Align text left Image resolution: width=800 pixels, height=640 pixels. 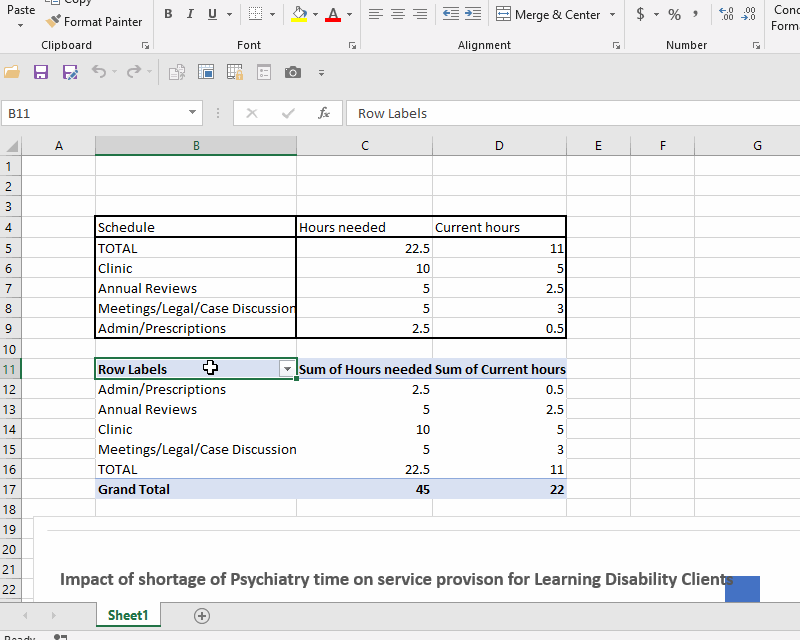tap(376, 14)
